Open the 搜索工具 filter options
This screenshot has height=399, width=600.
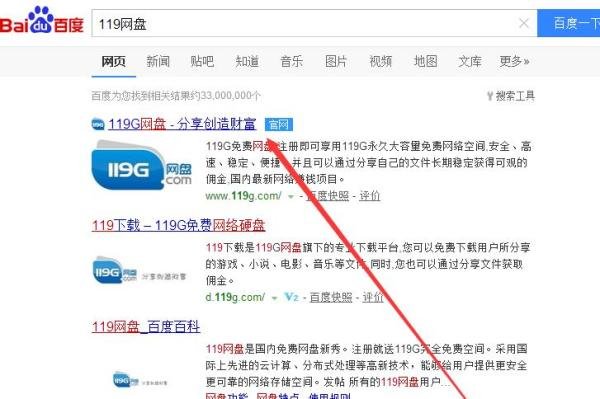(x=510, y=96)
